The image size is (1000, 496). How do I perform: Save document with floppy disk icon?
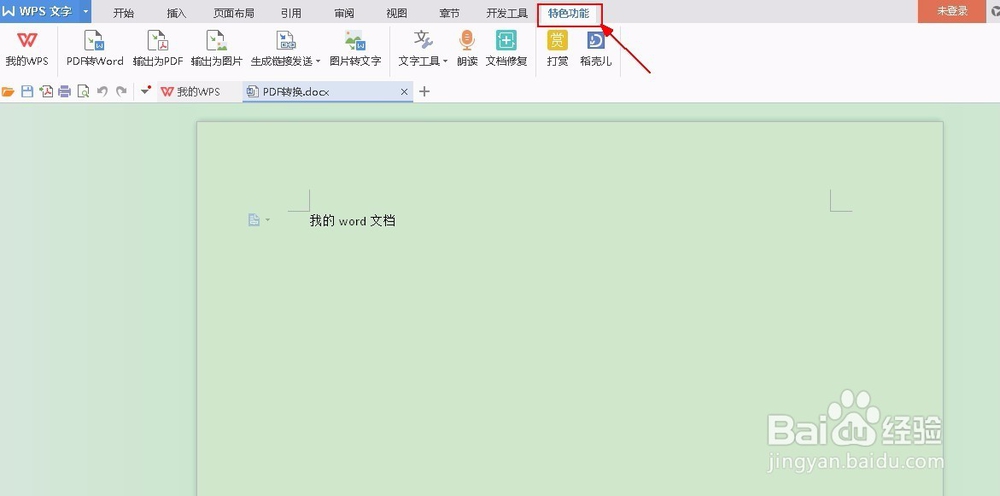(x=27, y=92)
